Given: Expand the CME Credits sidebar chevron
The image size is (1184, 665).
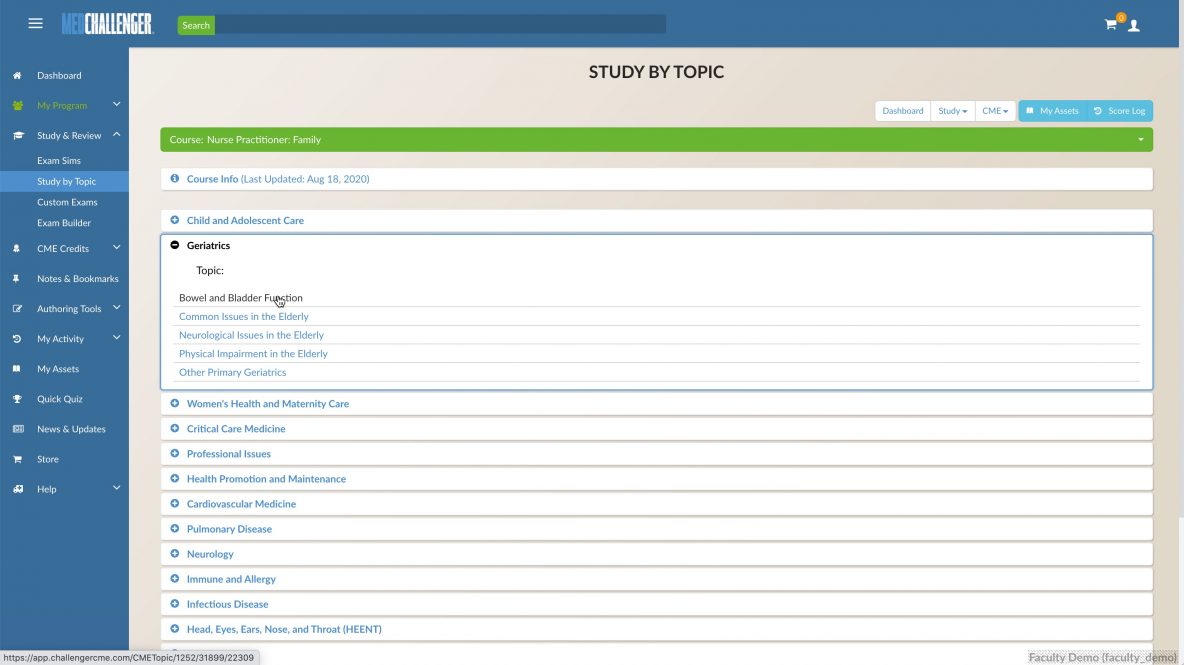Looking at the screenshot, I should pos(116,247).
